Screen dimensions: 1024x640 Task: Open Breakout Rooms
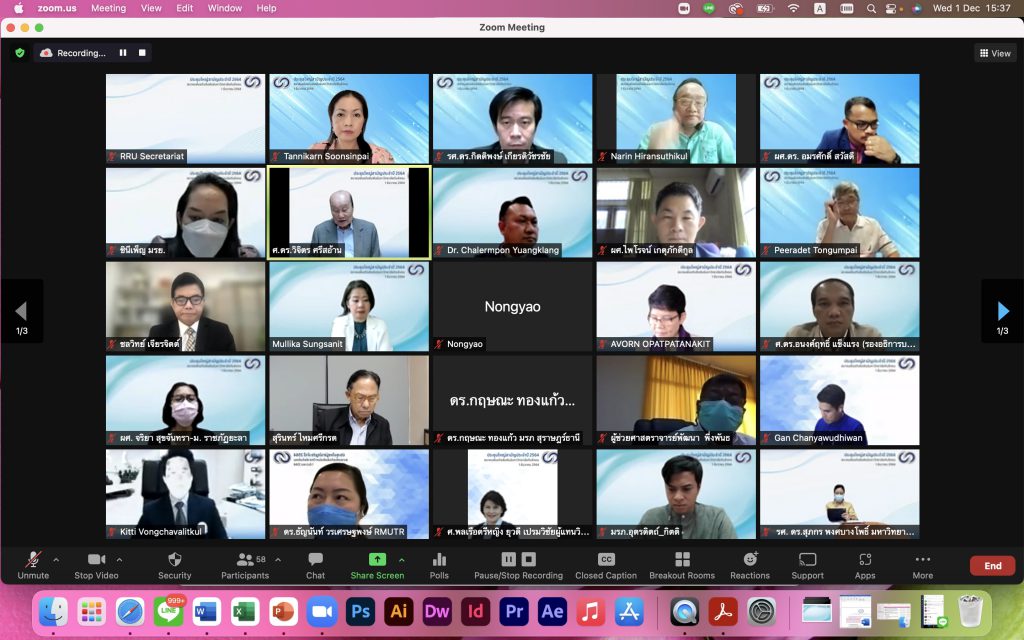point(682,566)
